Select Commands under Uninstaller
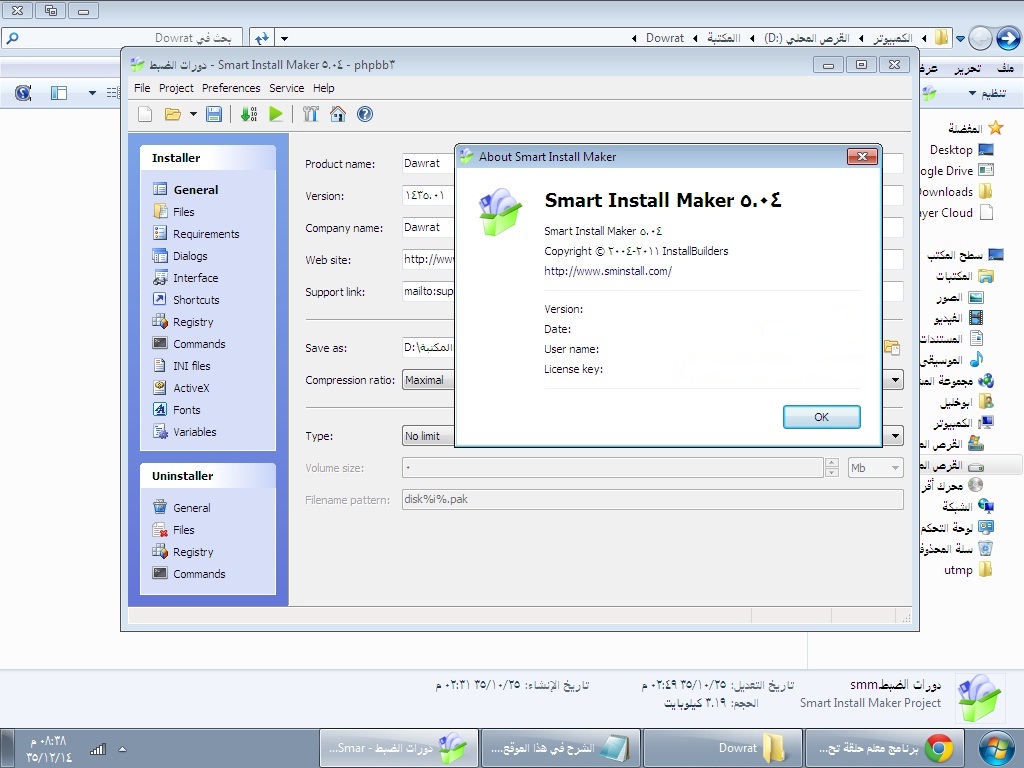The width and height of the screenshot is (1024, 768). 189,573
